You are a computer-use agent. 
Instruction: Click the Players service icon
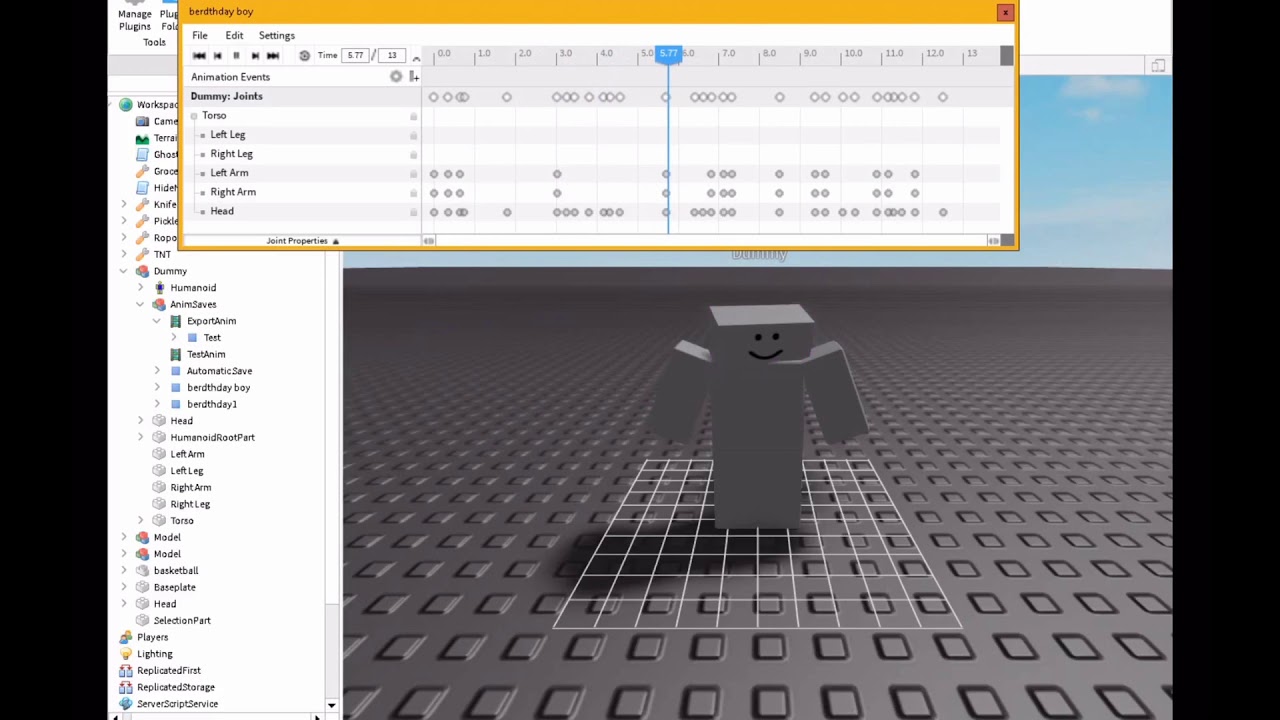126,637
